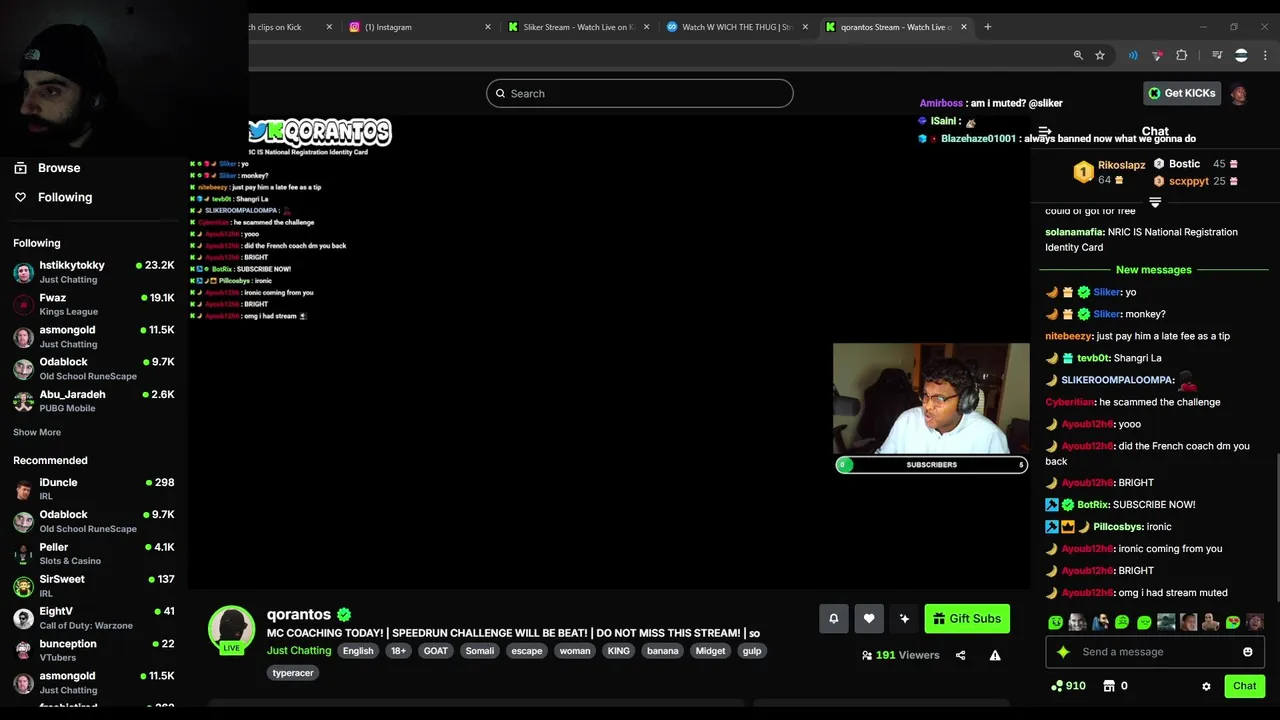This screenshot has width=1280, height=720.
Task: Click the typeracer tag
Action: [293, 673]
